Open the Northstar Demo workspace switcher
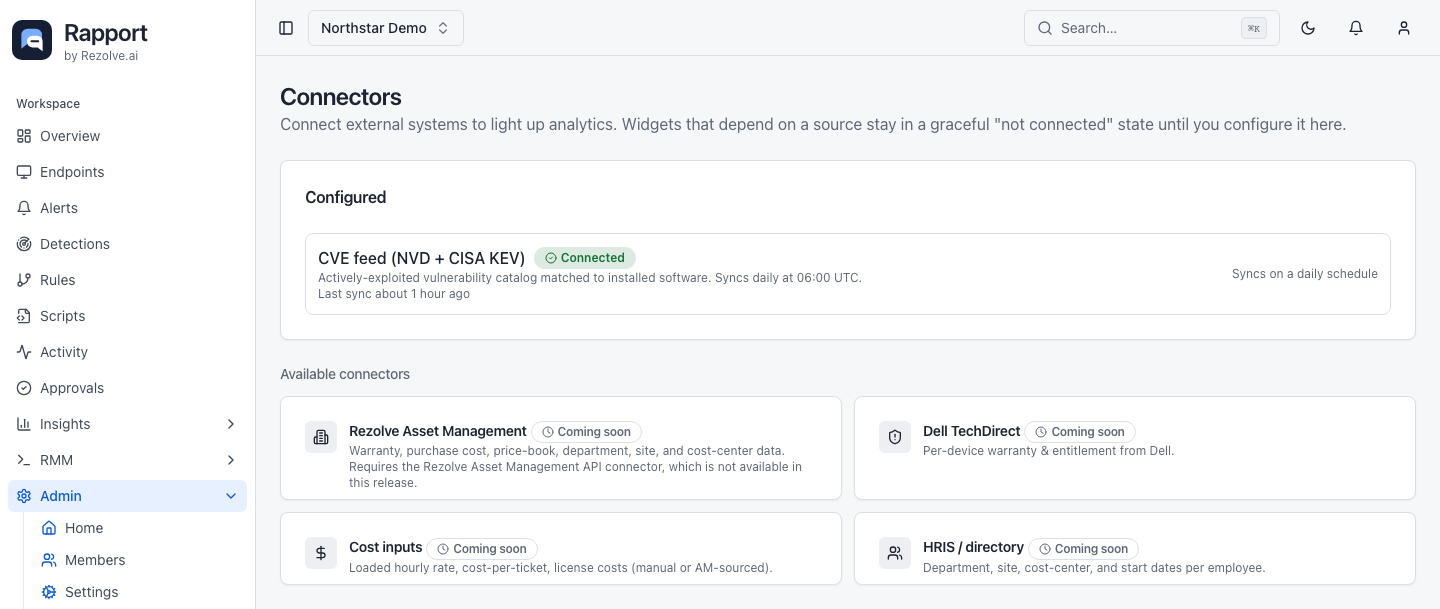The image size is (1440, 609). pos(386,28)
